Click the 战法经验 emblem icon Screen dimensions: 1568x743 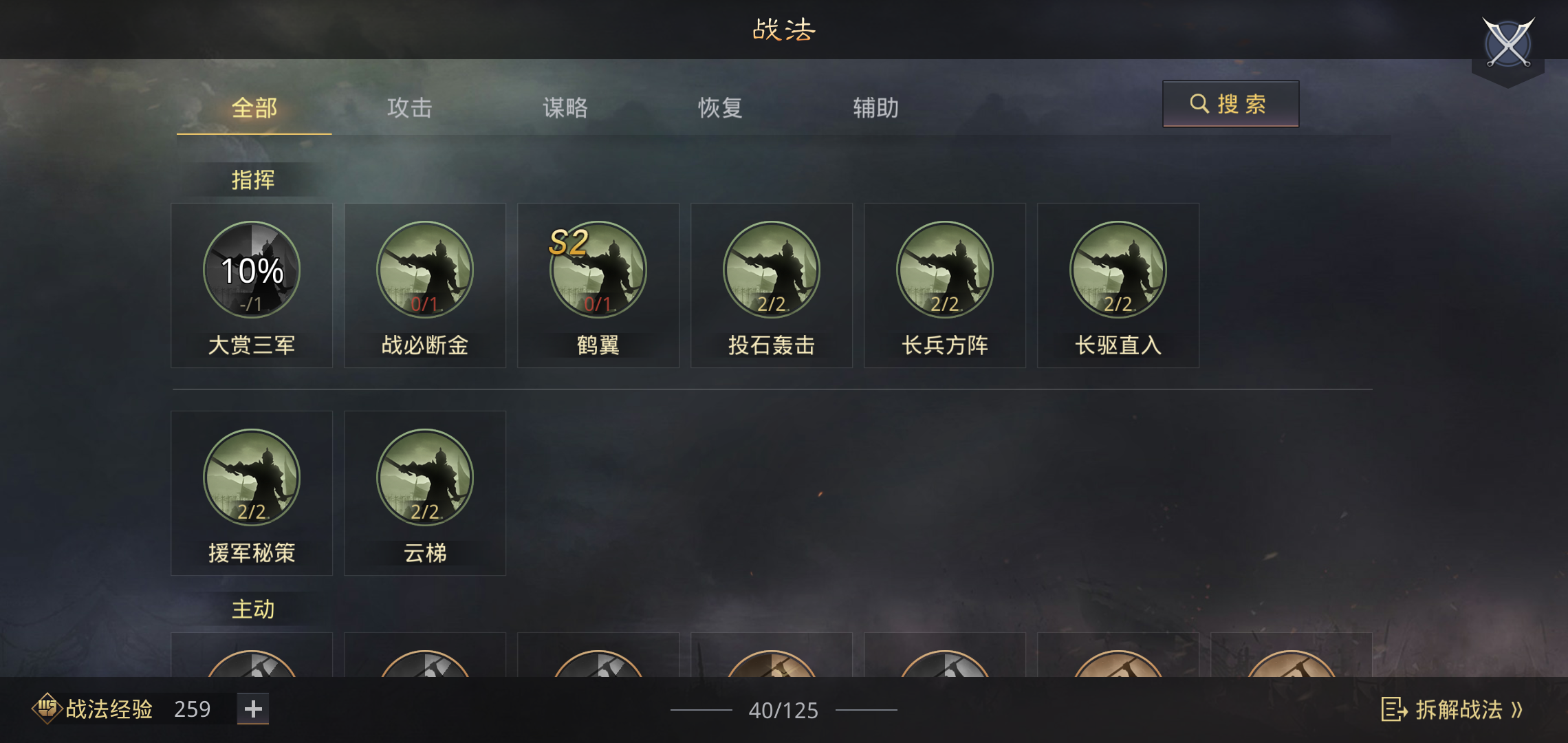pyautogui.click(x=47, y=708)
